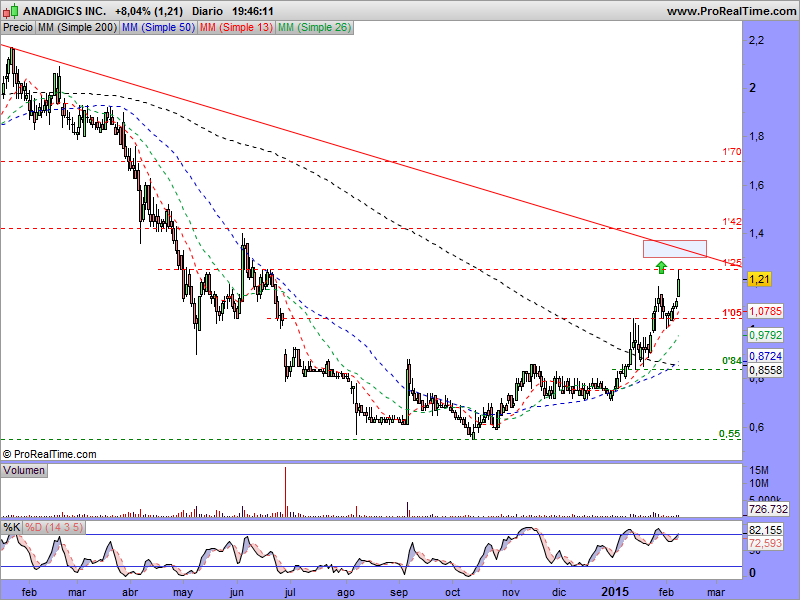Click the 1'25 resistance level label
This screenshot has height=600, width=800.
coord(732,263)
